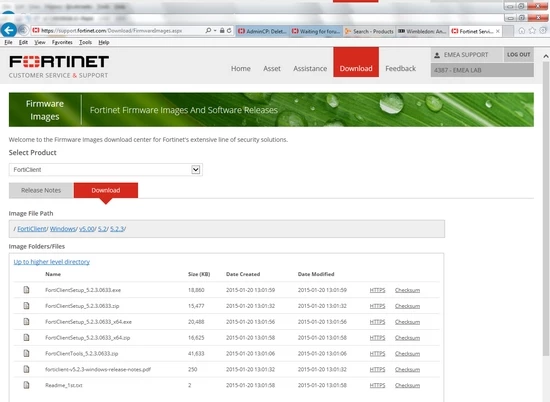Click file icon for windows-release-notes.pdf
Image resolution: width=550 pixels, height=402 pixels.
[x=26, y=369]
